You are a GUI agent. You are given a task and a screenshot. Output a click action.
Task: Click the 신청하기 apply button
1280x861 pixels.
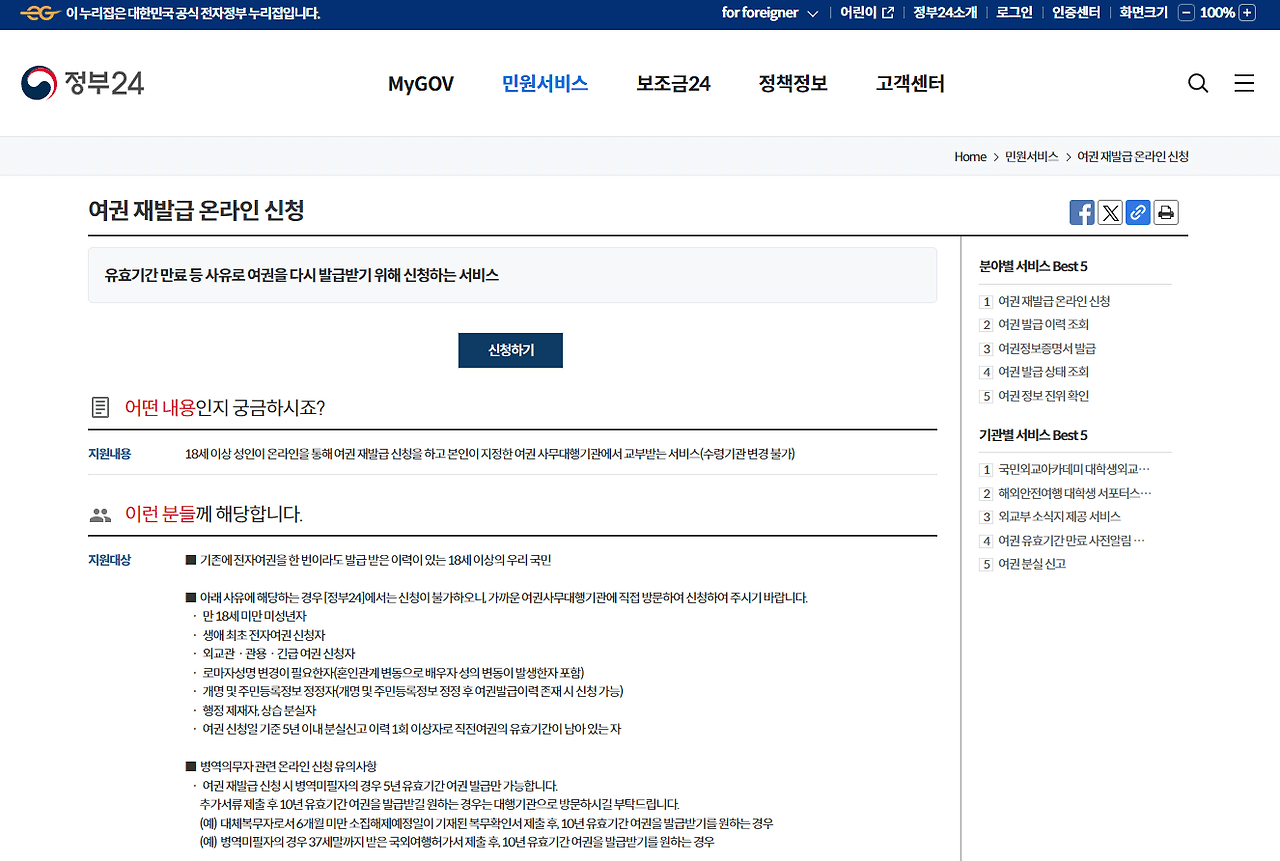[x=510, y=350]
